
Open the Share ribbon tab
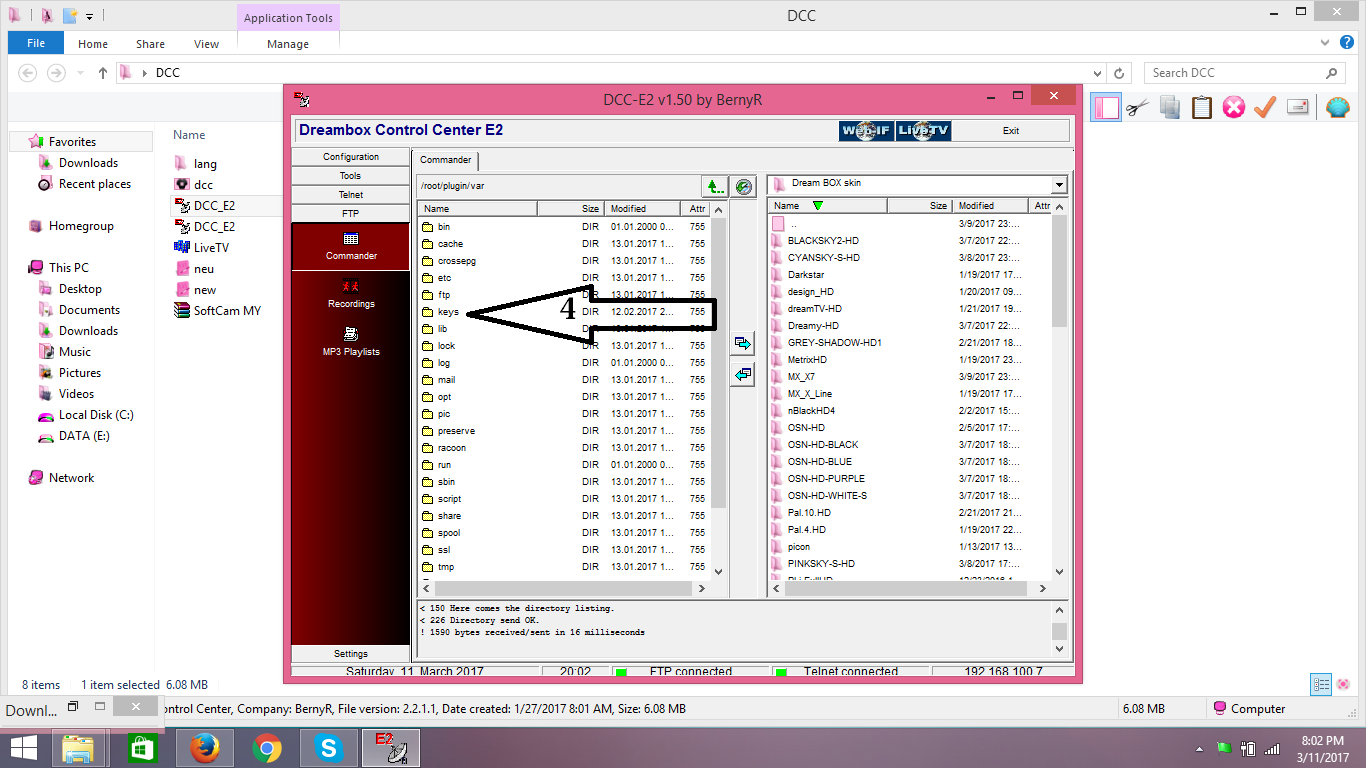point(151,44)
